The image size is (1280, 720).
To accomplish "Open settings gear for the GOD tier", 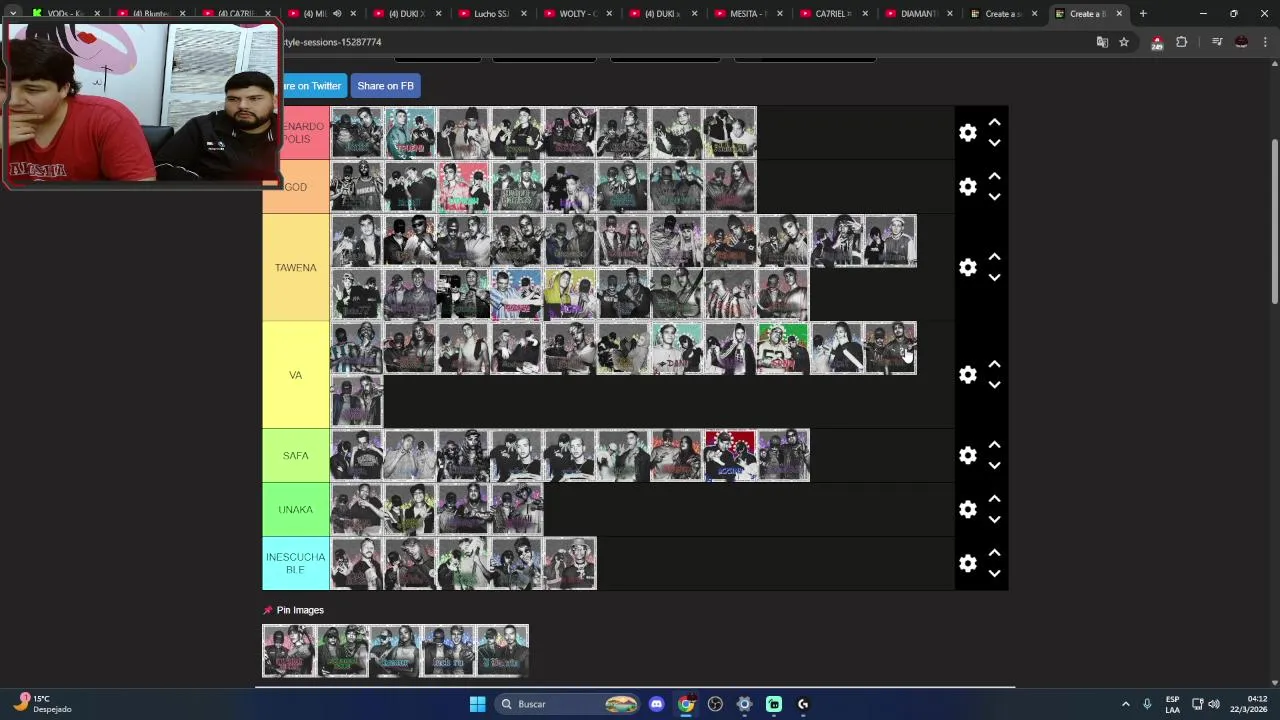I will pyautogui.click(x=967, y=187).
